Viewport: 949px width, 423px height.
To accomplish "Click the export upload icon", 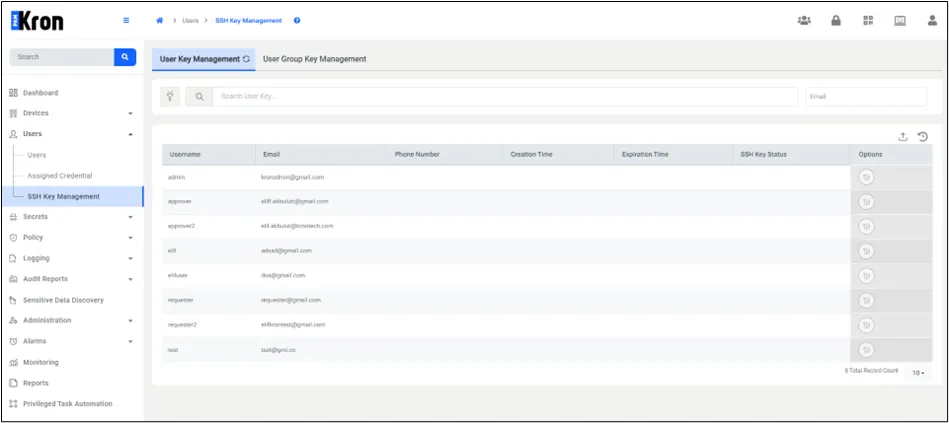I will pos(902,137).
